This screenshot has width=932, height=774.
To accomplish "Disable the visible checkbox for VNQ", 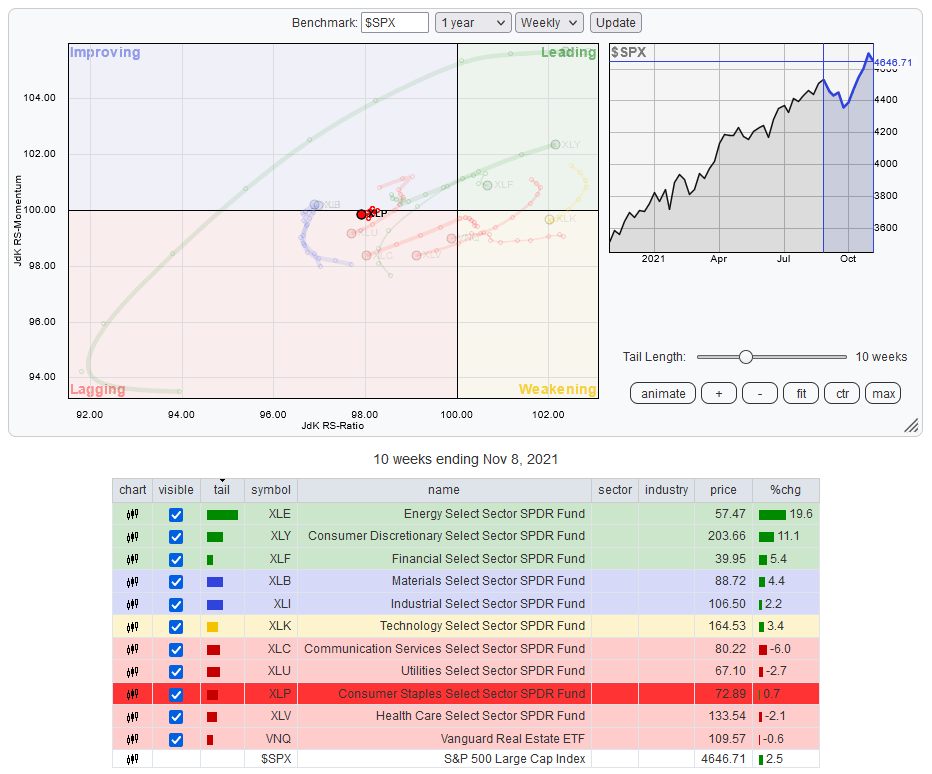I will (176, 739).
